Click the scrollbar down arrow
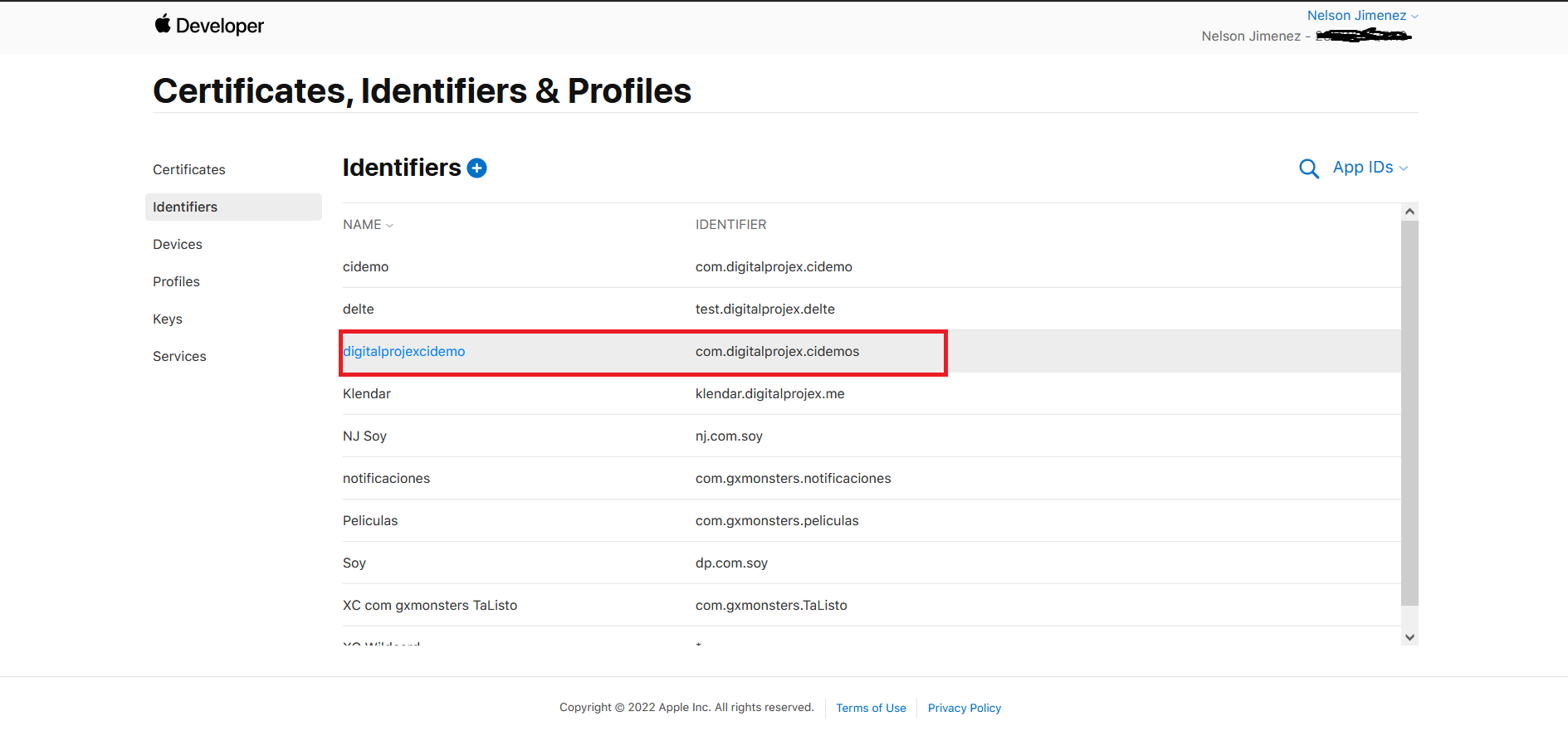 point(1409,637)
